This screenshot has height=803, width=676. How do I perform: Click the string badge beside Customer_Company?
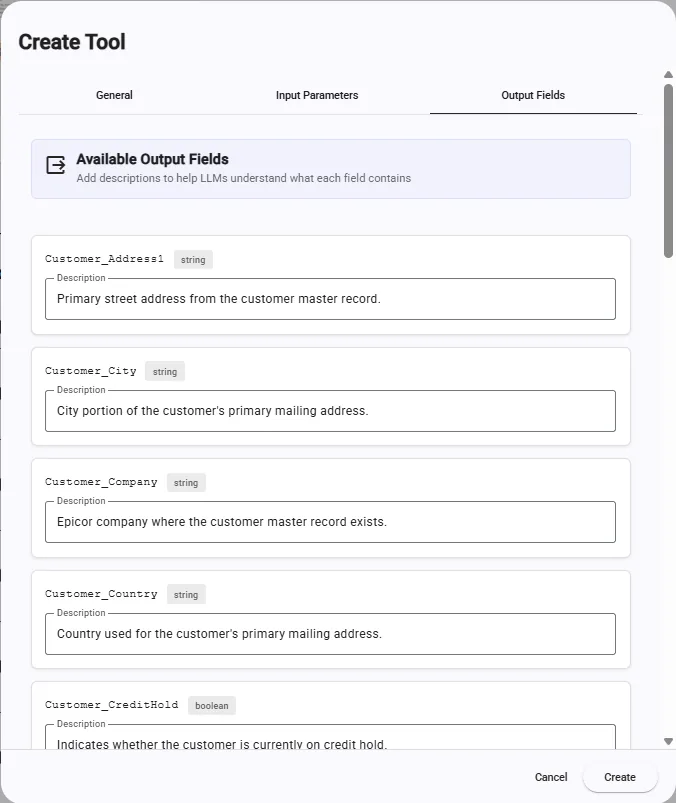[186, 483]
